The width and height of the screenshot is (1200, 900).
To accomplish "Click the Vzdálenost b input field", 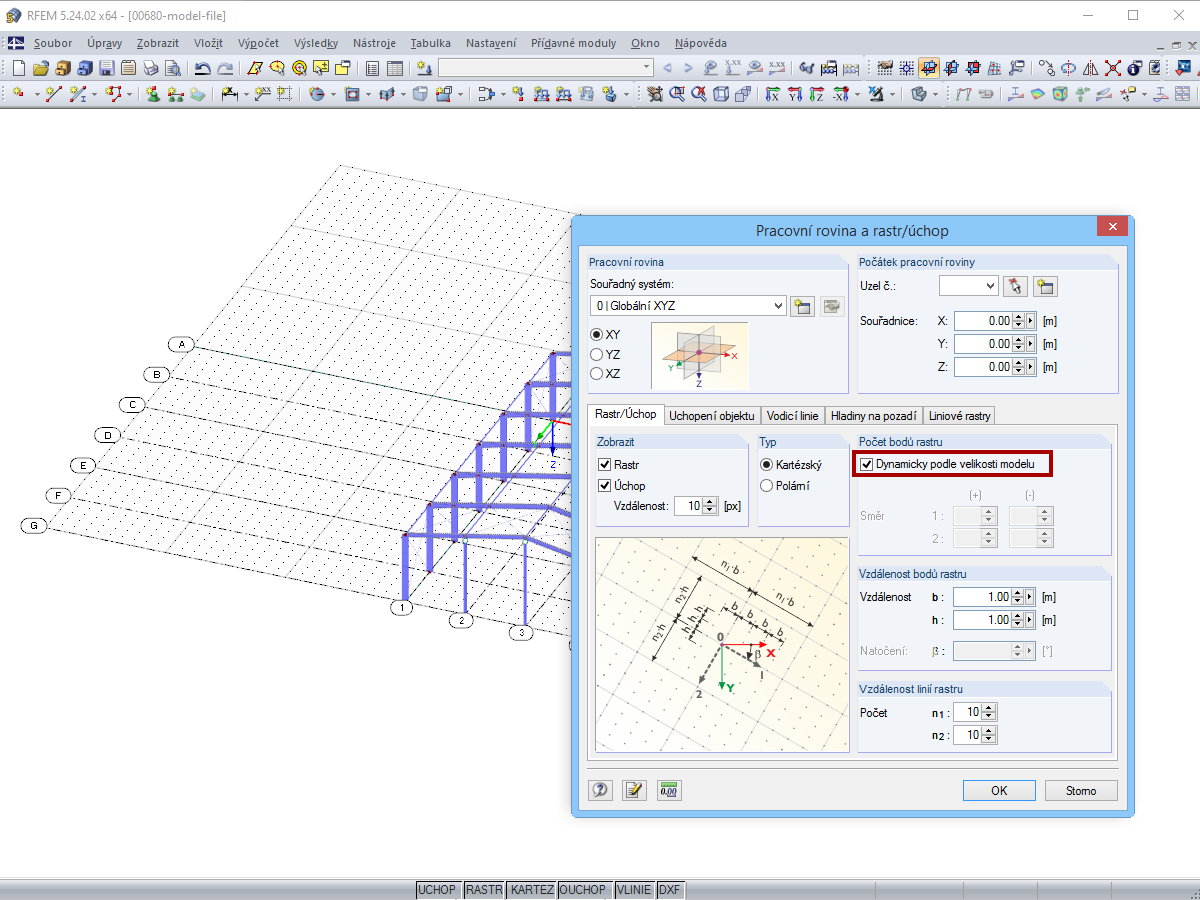I will point(983,597).
